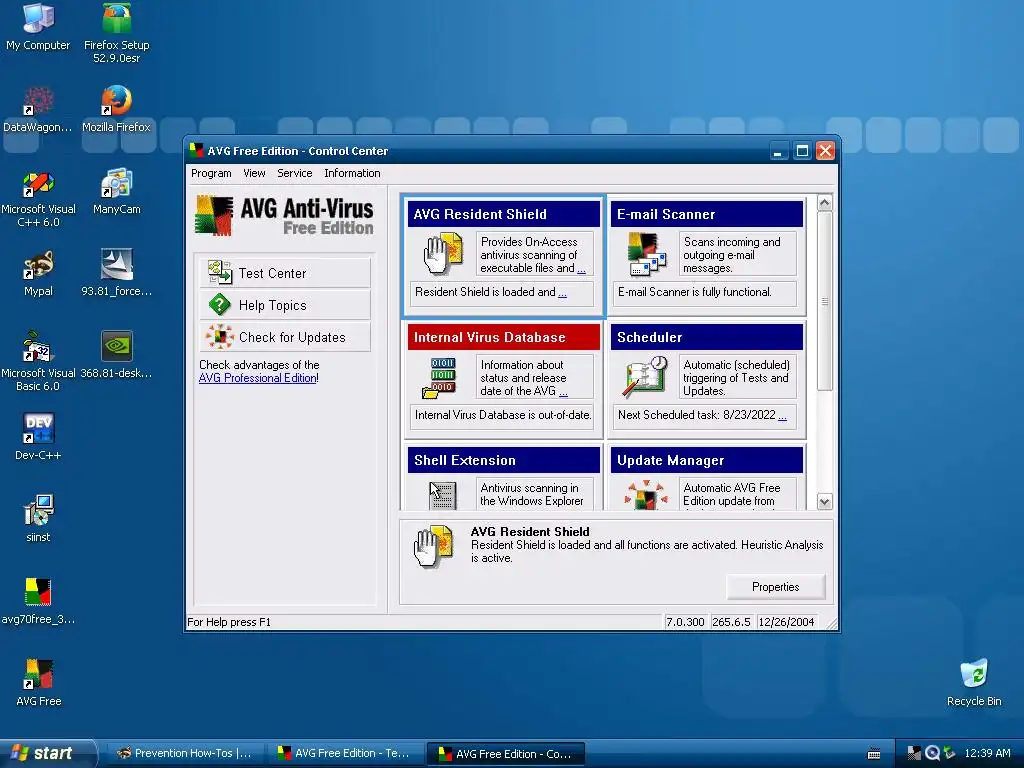The image size is (1024, 768).
Task: Select the Internal Virus Database red header
Action: (x=504, y=337)
